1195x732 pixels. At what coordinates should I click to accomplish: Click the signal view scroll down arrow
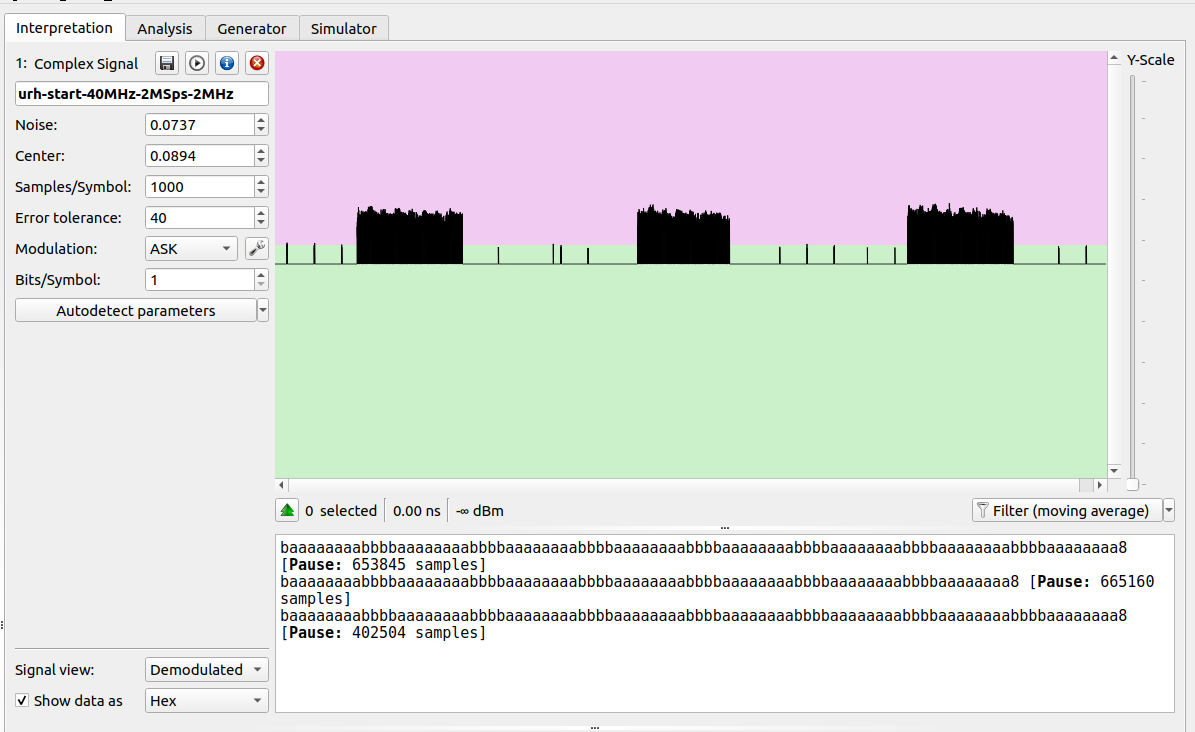pyautogui.click(x=1114, y=470)
